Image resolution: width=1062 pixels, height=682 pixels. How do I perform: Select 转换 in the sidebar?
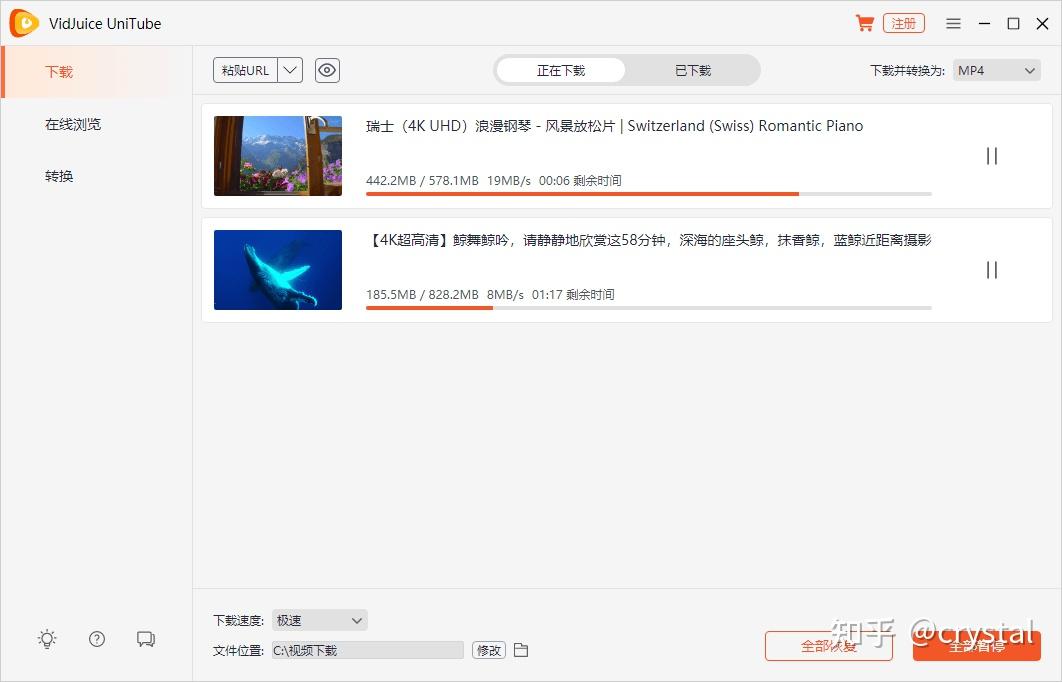click(58, 175)
